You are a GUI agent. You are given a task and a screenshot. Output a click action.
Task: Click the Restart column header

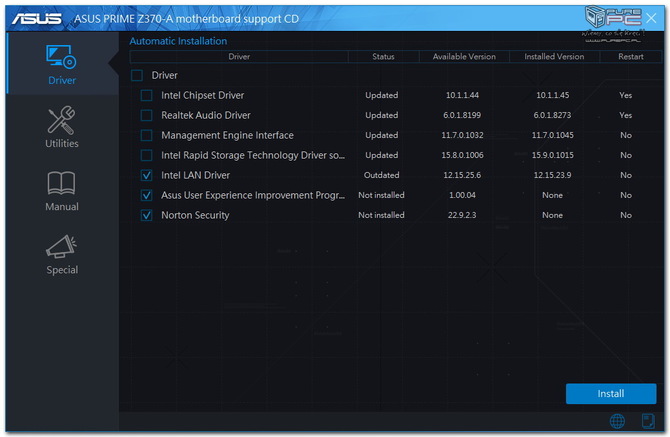coord(631,56)
